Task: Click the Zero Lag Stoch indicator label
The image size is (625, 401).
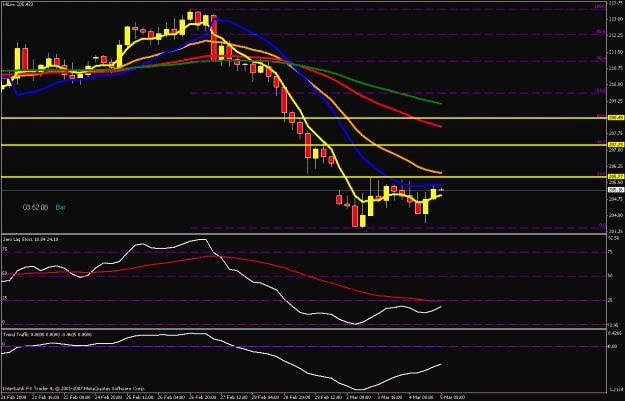Action: point(31,239)
